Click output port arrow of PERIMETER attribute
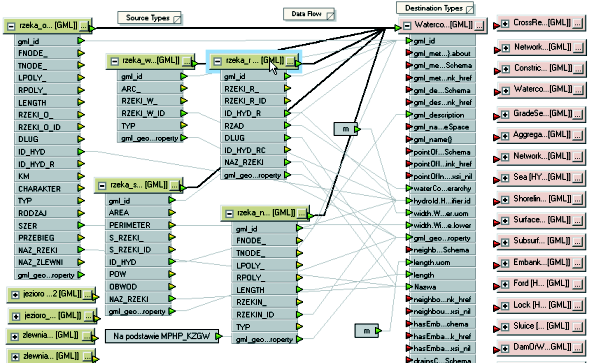The height and width of the screenshot is (363, 590). (x=172, y=225)
